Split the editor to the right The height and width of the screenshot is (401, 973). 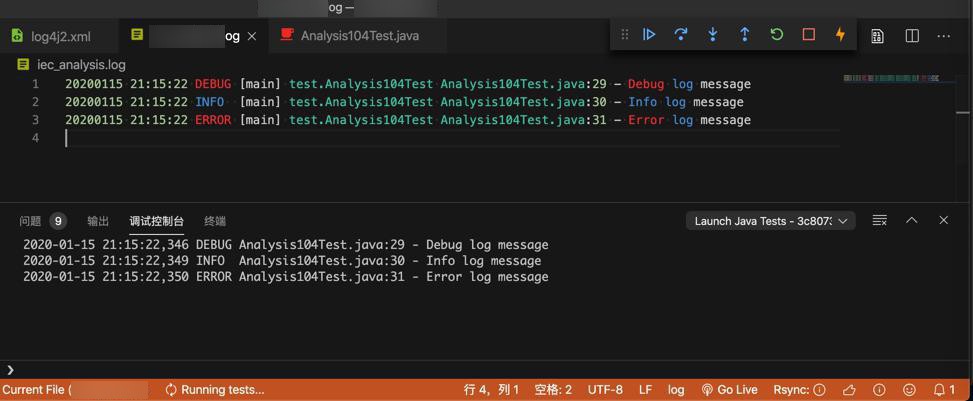(912, 36)
